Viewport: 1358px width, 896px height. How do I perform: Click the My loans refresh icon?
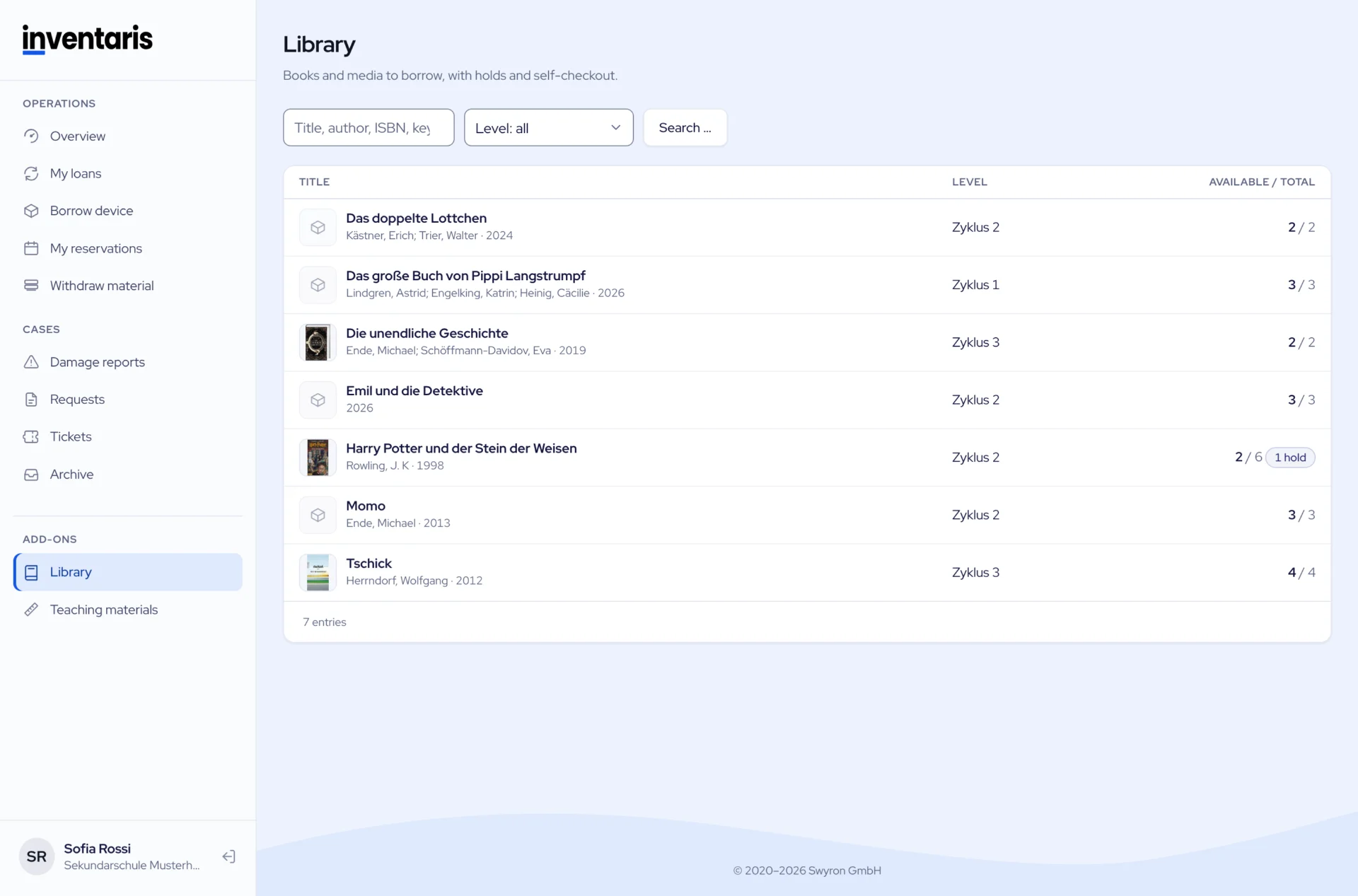(x=31, y=173)
